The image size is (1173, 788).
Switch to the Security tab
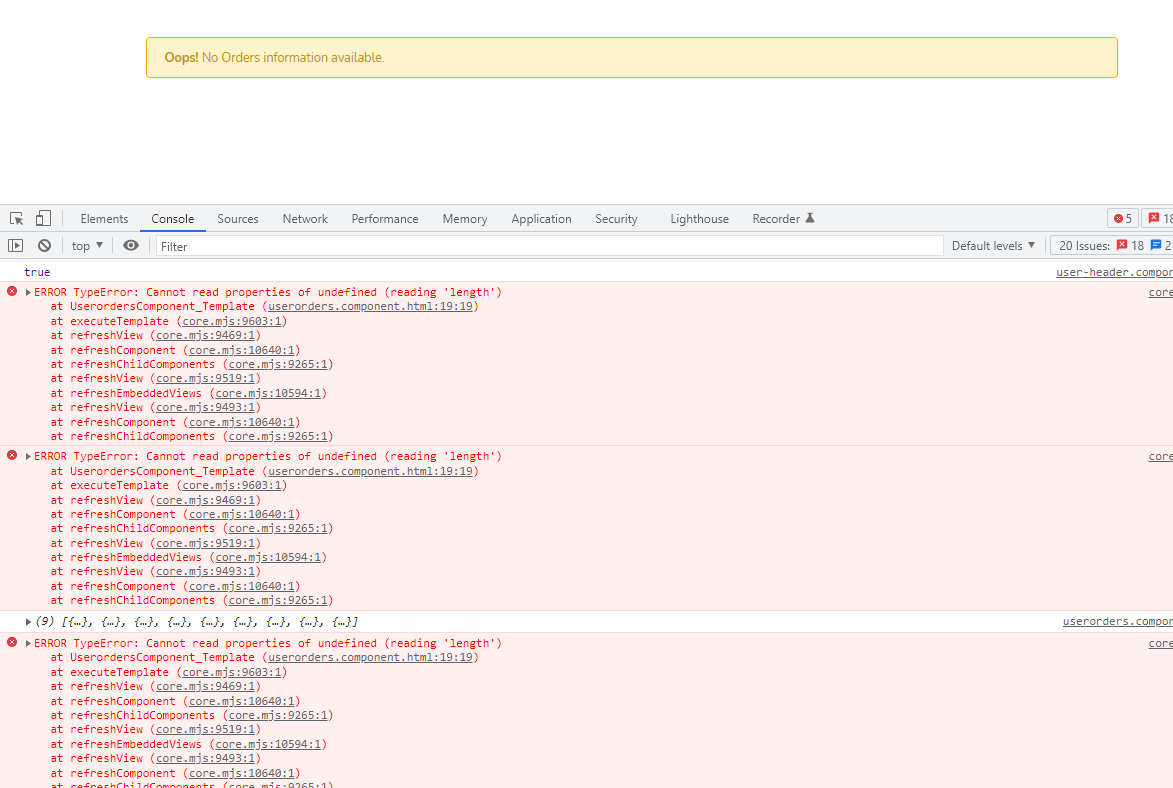616,219
